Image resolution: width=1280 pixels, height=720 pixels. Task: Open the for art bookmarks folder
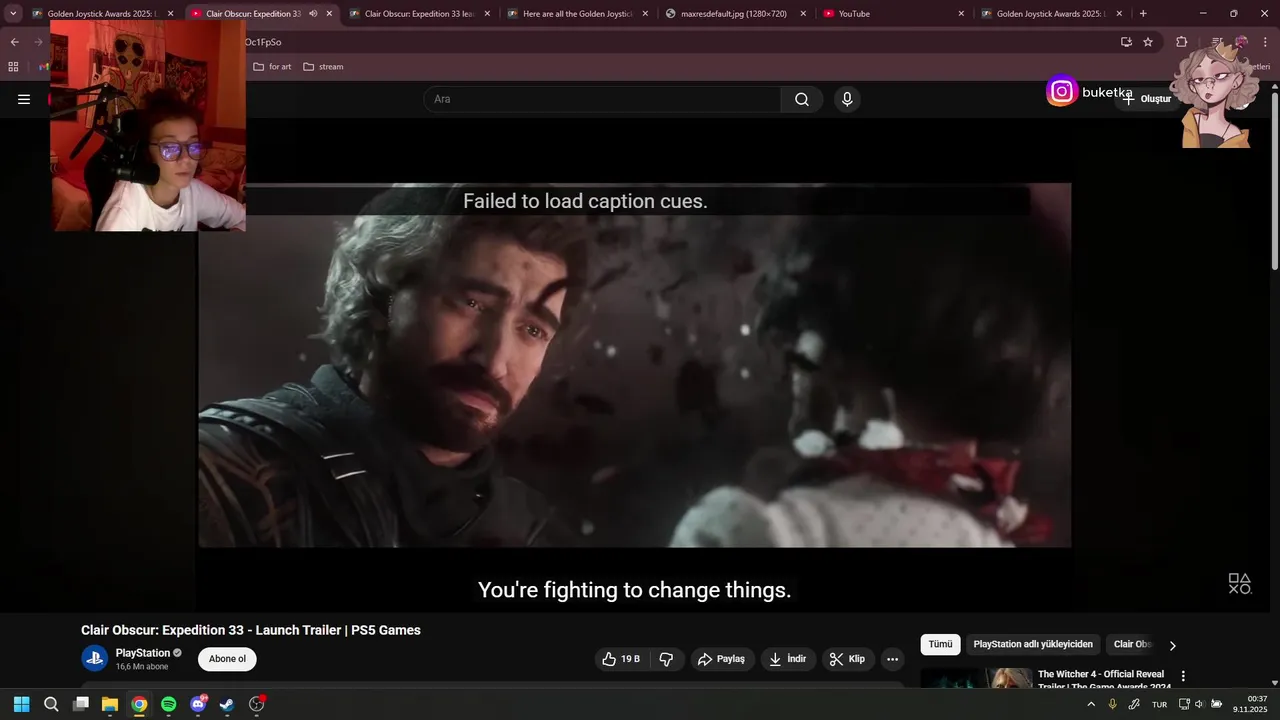[272, 67]
